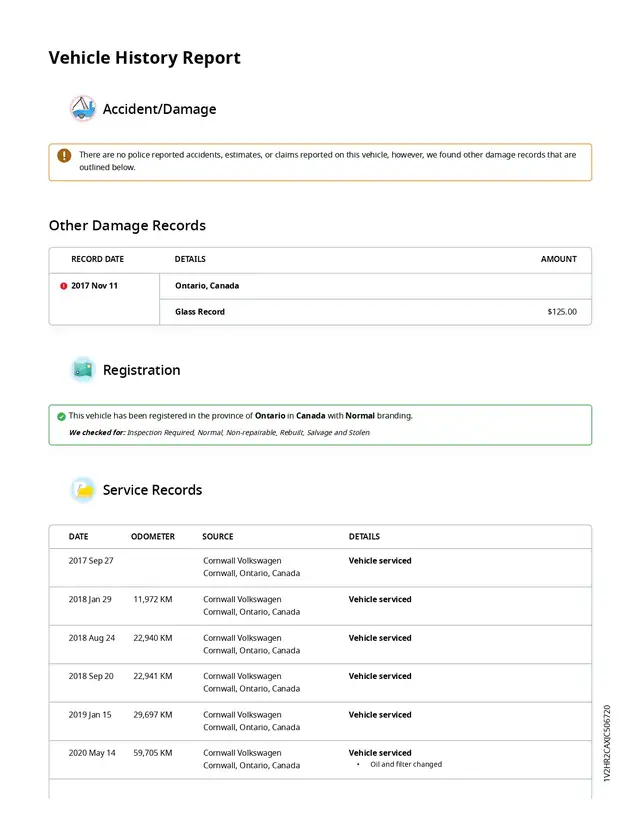
Task: Click the Vehicle History Report title
Action: click(144, 58)
